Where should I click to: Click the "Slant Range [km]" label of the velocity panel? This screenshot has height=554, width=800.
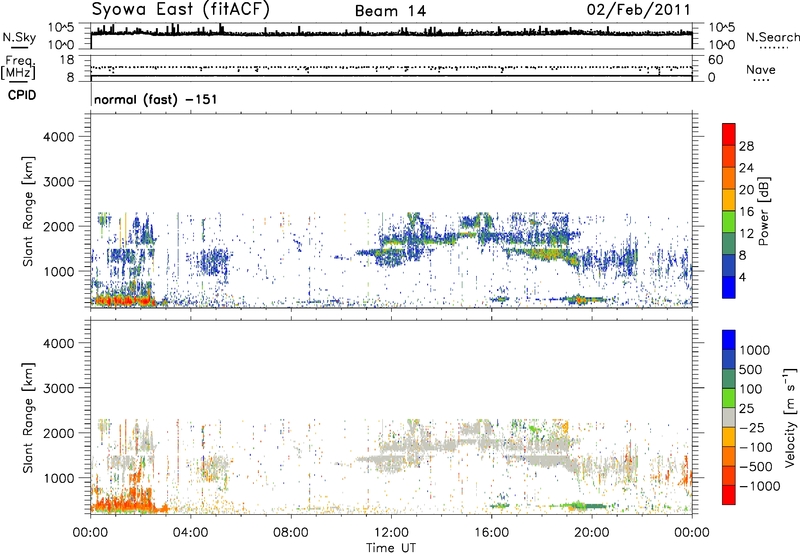pos(28,417)
